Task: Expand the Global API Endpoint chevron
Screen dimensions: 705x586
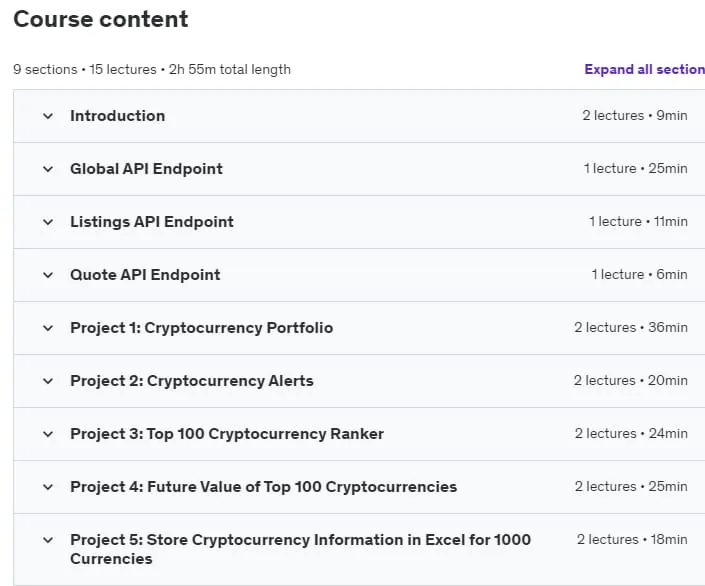Action: click(48, 169)
